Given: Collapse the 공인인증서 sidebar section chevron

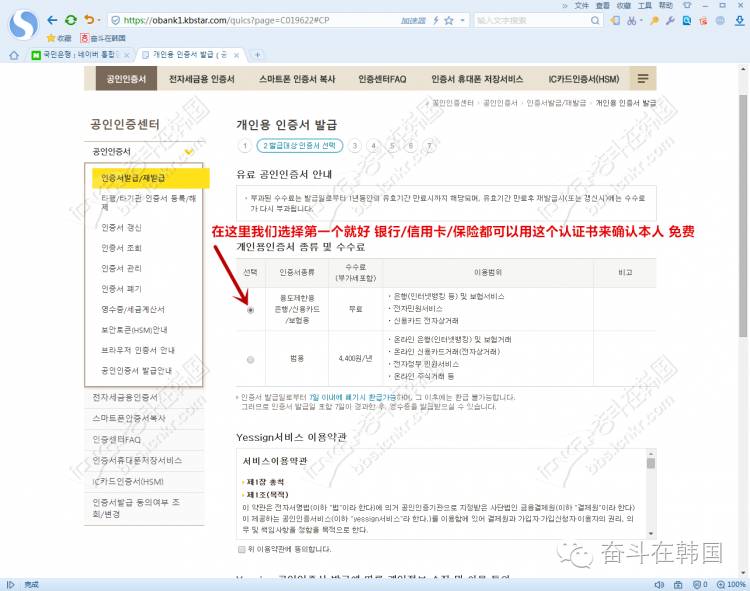Looking at the screenshot, I should coord(189,152).
